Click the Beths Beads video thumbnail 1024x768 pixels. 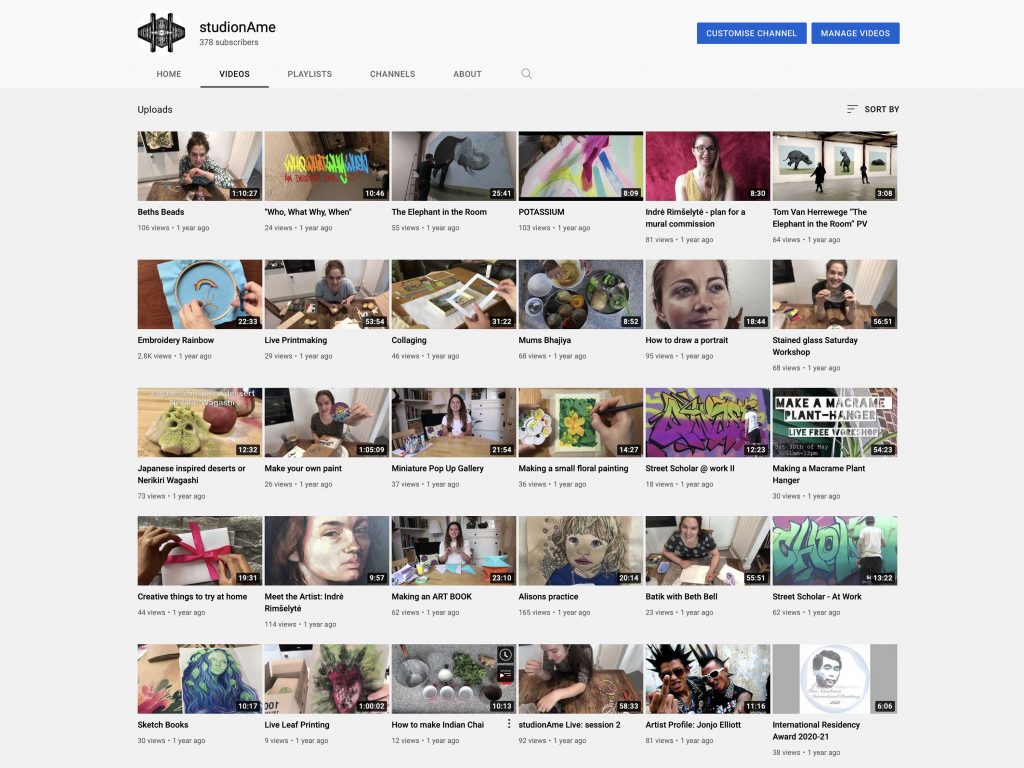[199, 166]
